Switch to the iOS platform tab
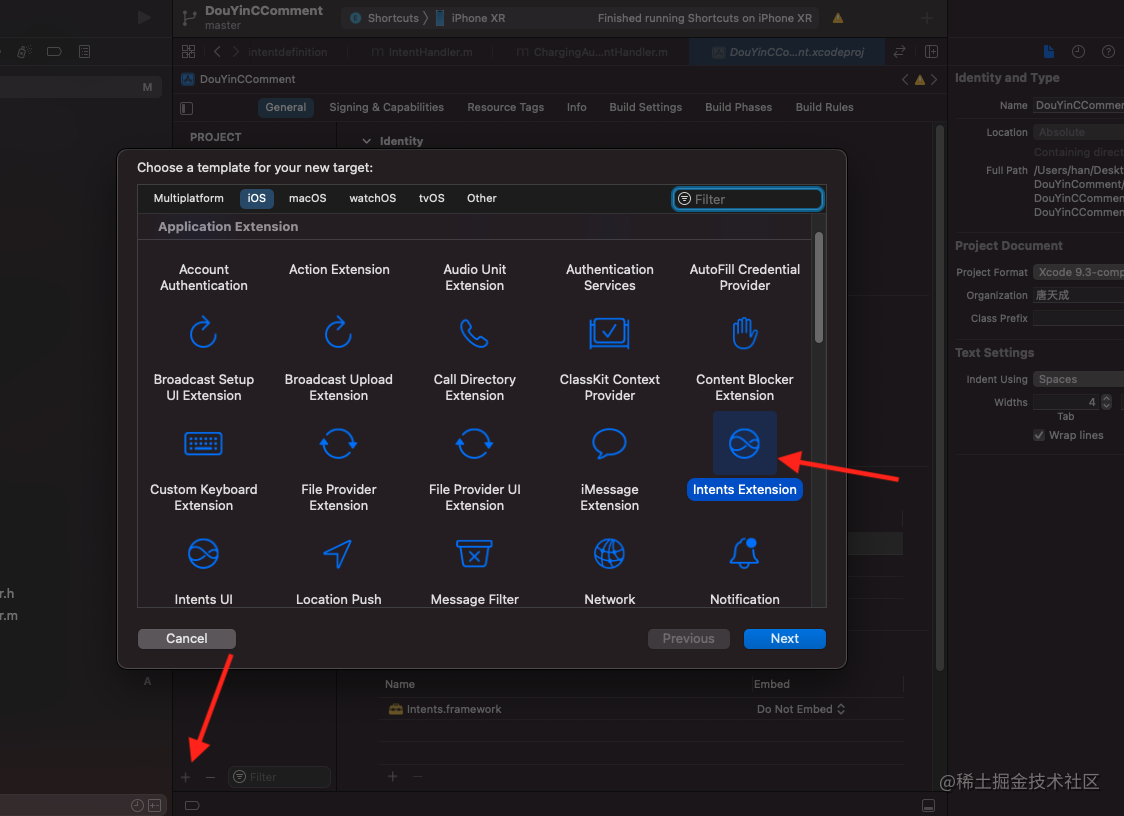Image resolution: width=1124 pixels, height=816 pixels. (257, 198)
